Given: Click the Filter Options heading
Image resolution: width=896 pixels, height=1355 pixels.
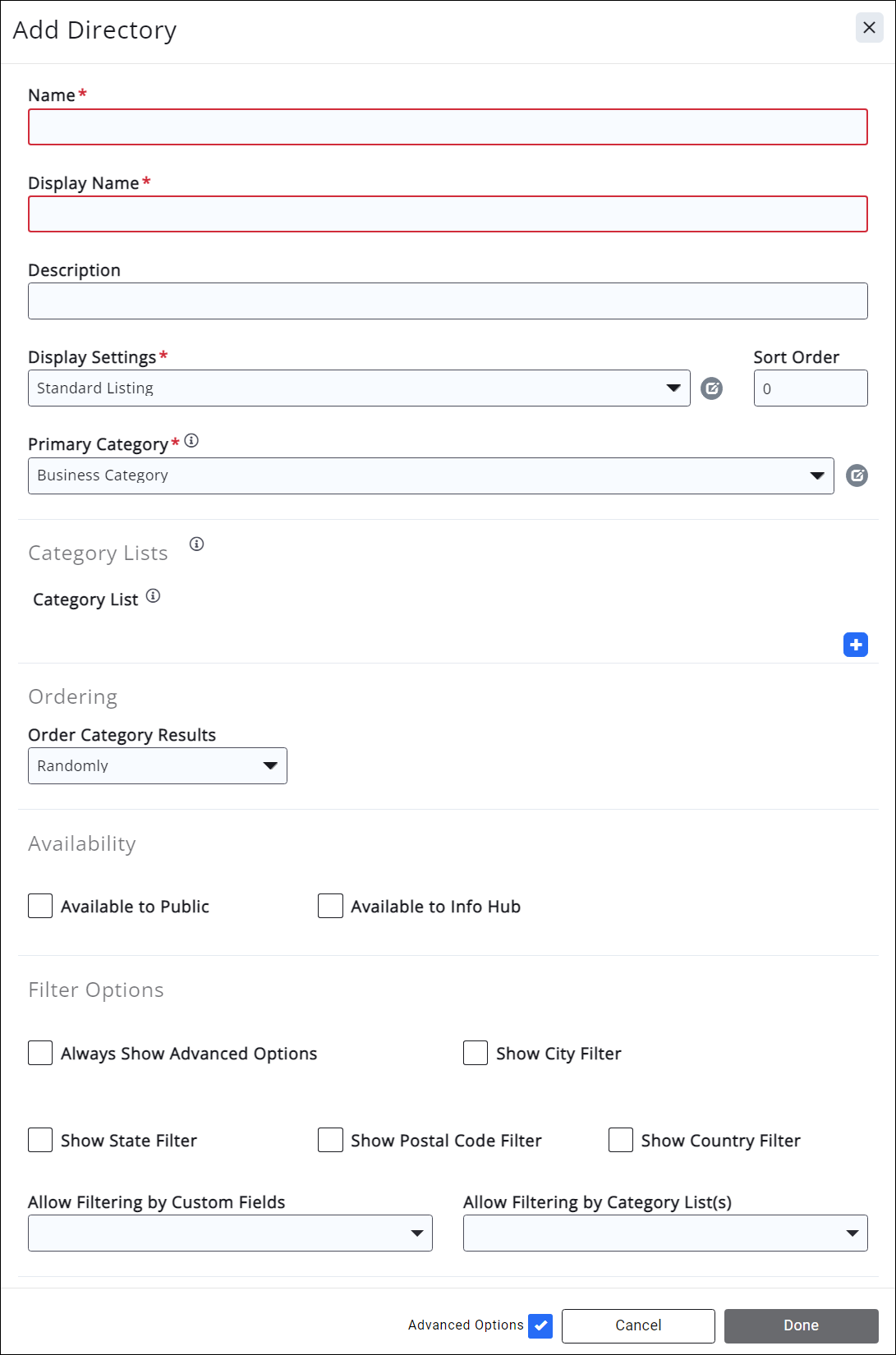Looking at the screenshot, I should [96, 990].
